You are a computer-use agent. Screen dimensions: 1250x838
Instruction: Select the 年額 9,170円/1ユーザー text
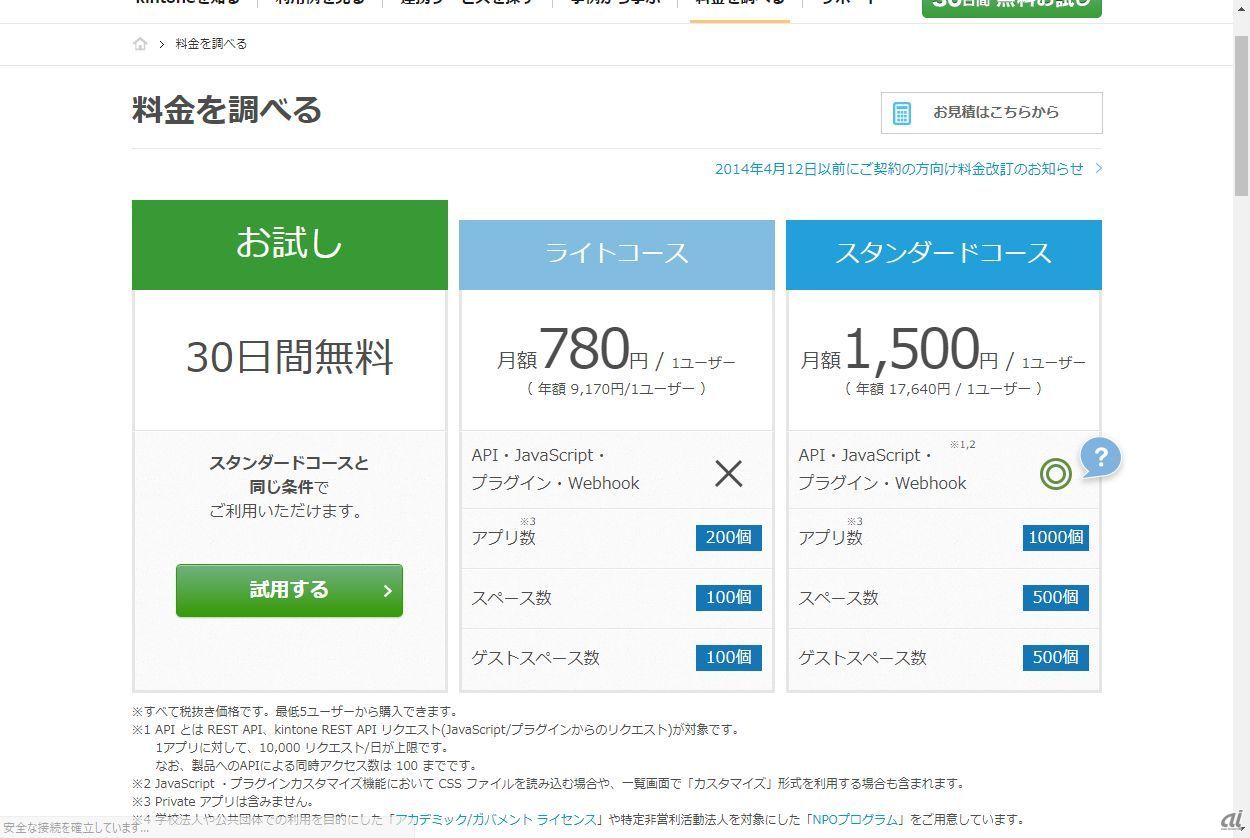[617, 389]
